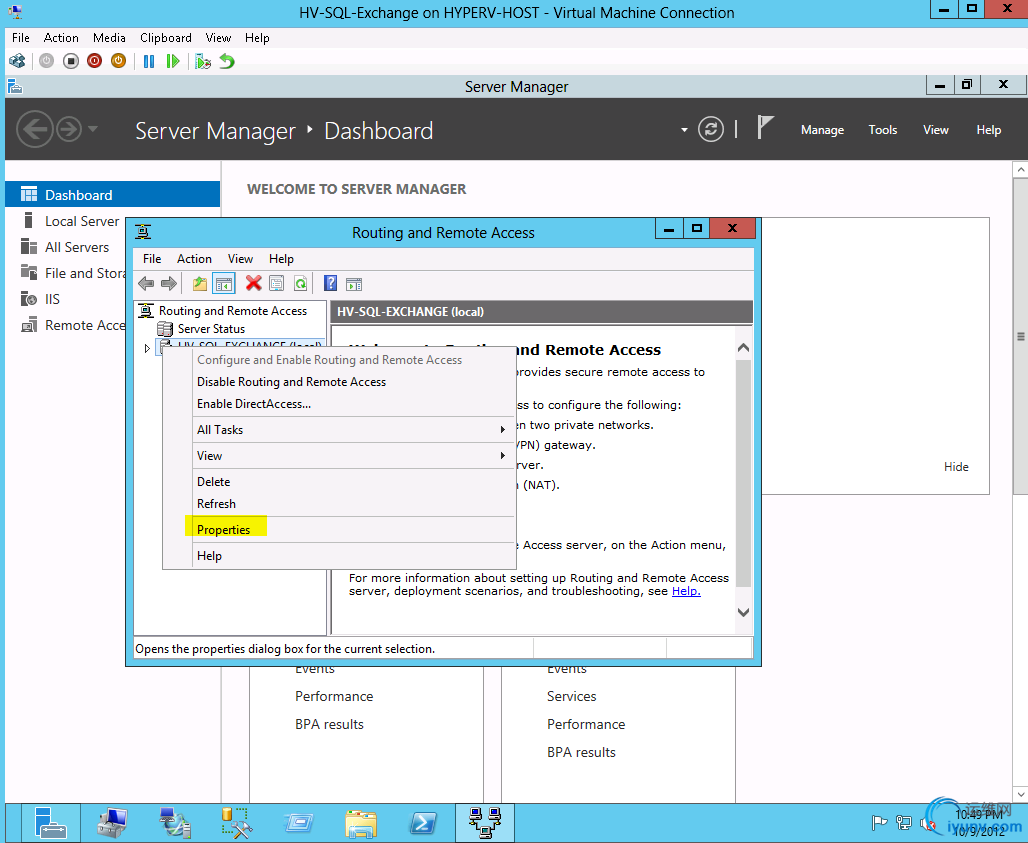Reset the VM with the green play icon
Viewport: 1028px width, 843px height.
[x=172, y=62]
